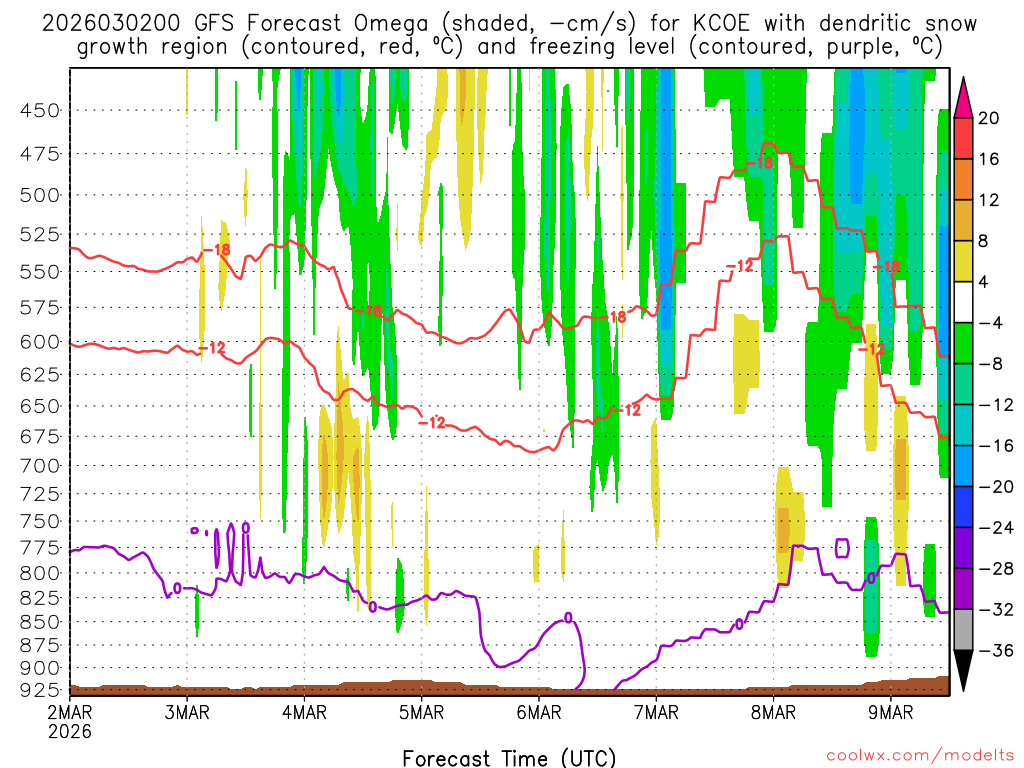Pick the royal blue -20 to -24 swatch
This screenshot has height=768, width=1024.
(x=963, y=507)
